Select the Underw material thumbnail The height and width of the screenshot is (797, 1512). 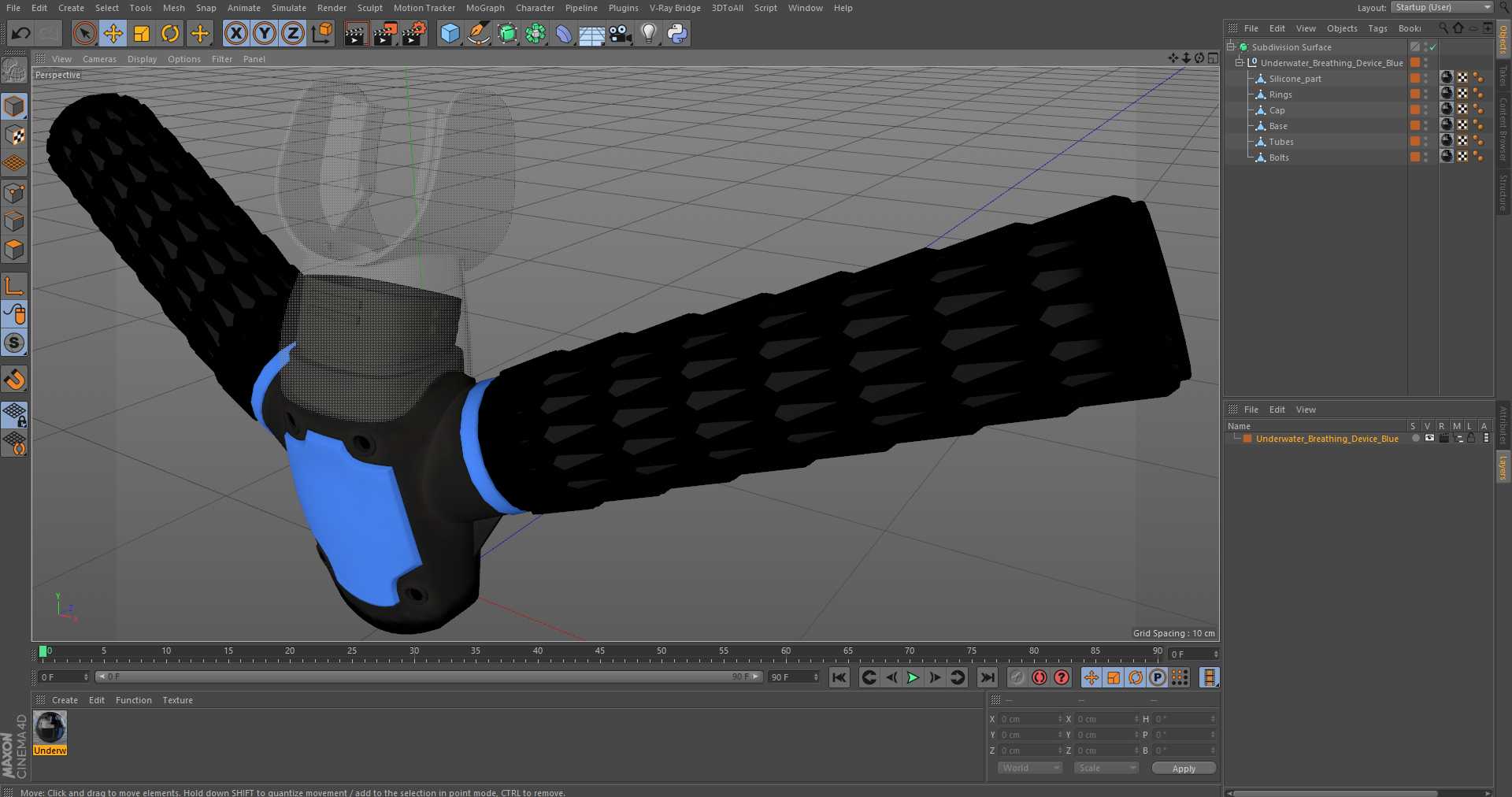pos(50,732)
